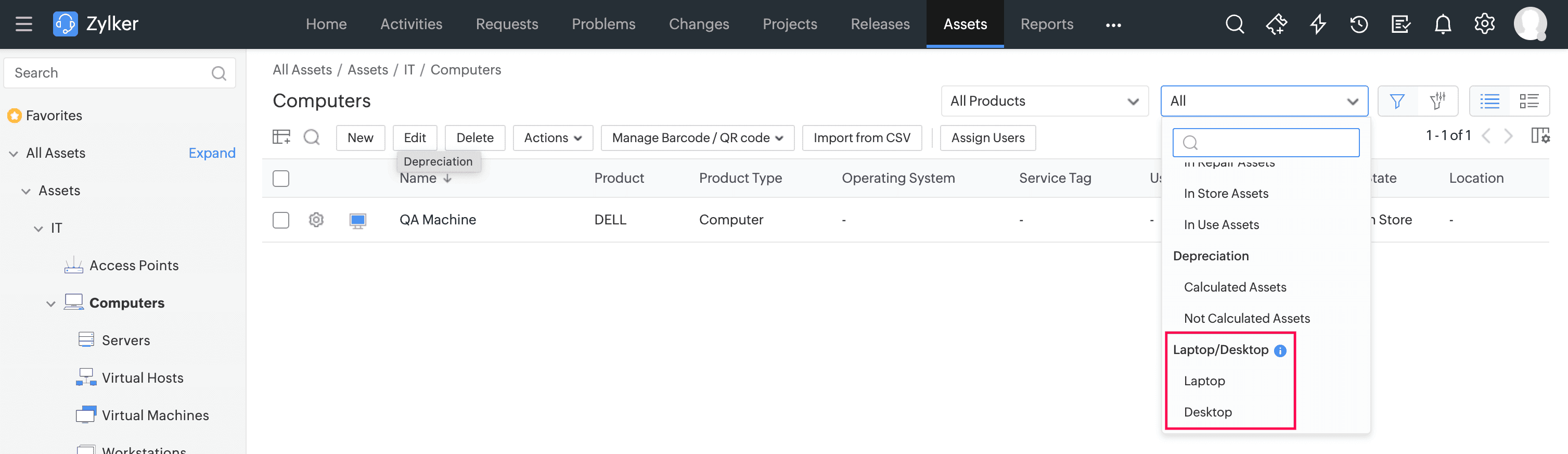
Task: Select Laptop filter option
Action: [1204, 381]
